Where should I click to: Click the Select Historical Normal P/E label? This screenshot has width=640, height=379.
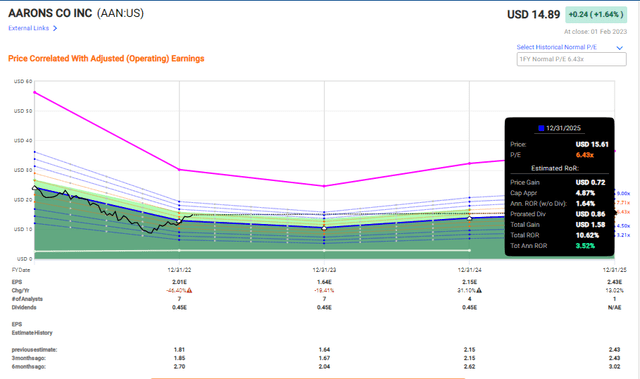point(556,47)
